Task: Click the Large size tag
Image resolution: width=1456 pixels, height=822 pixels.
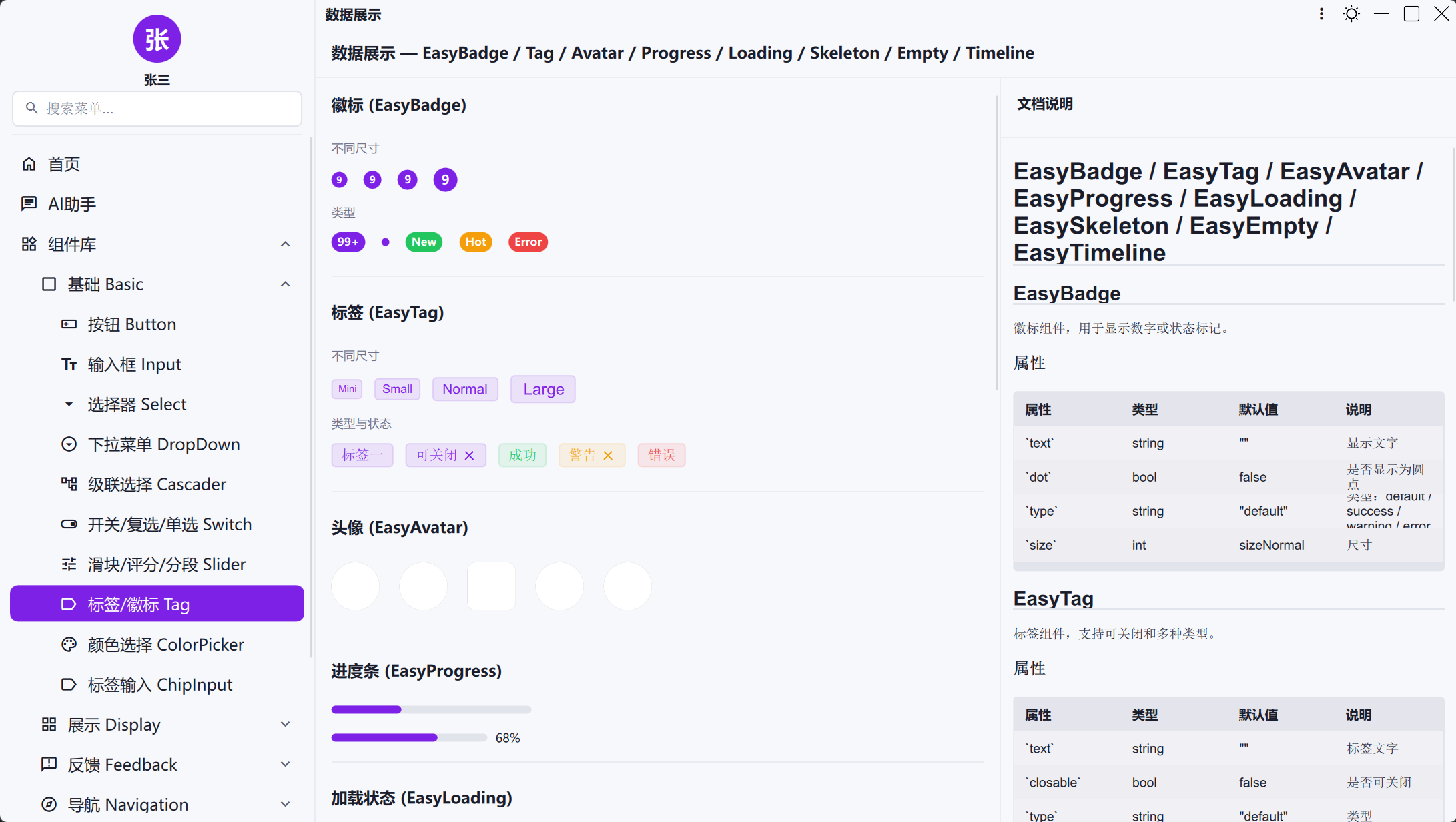Action: click(543, 389)
